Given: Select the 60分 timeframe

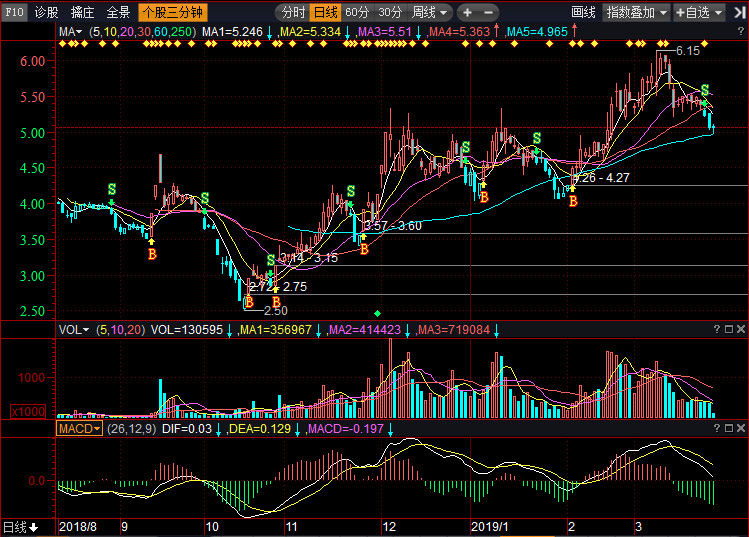Looking at the screenshot, I should pyautogui.click(x=357, y=13).
